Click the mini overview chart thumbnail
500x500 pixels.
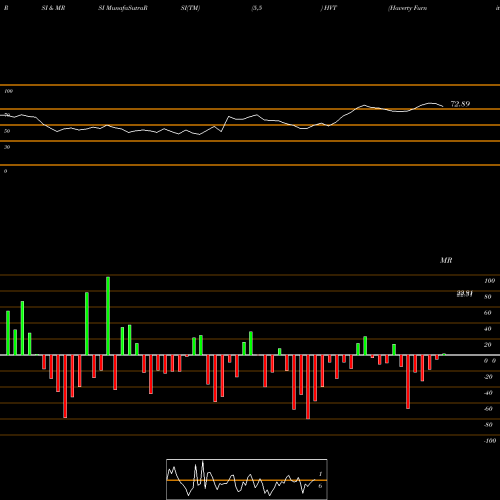pyautogui.click(x=247, y=479)
